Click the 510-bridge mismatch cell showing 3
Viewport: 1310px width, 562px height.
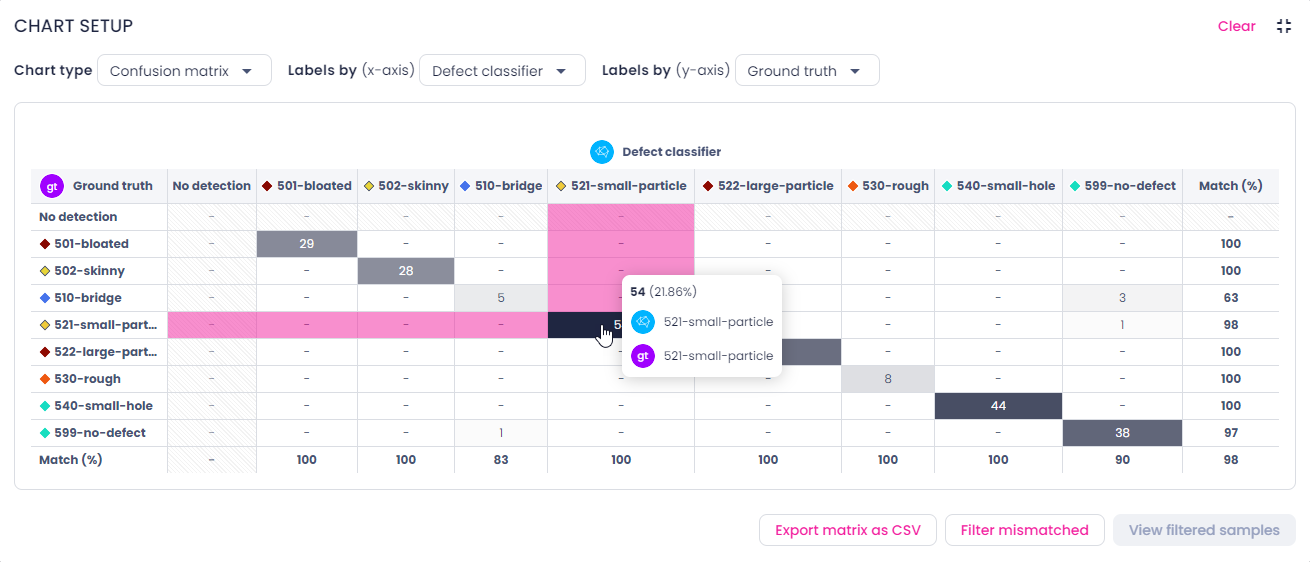(x=1122, y=298)
